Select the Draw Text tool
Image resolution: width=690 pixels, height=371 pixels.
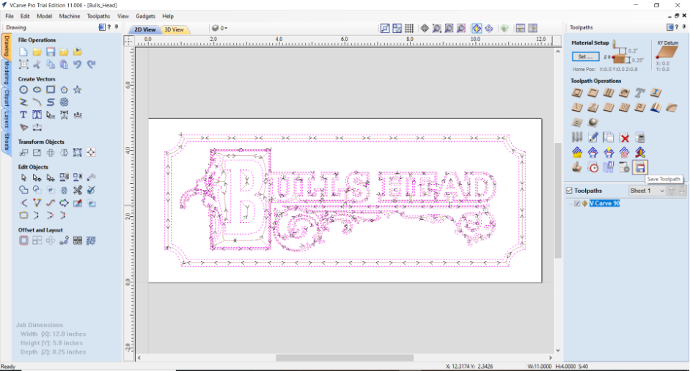point(24,115)
